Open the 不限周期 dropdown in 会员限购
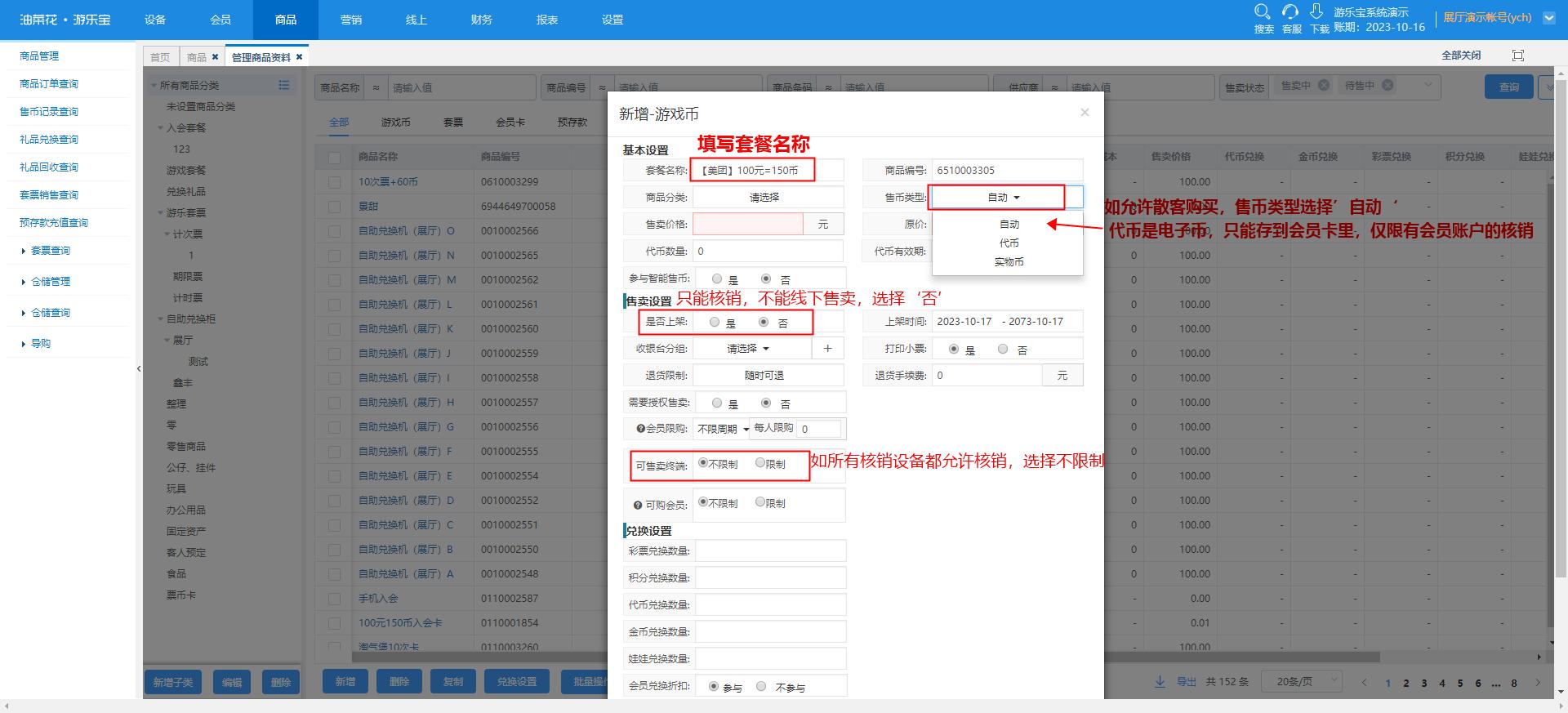Screen dimensions: 1568x713 point(724,429)
